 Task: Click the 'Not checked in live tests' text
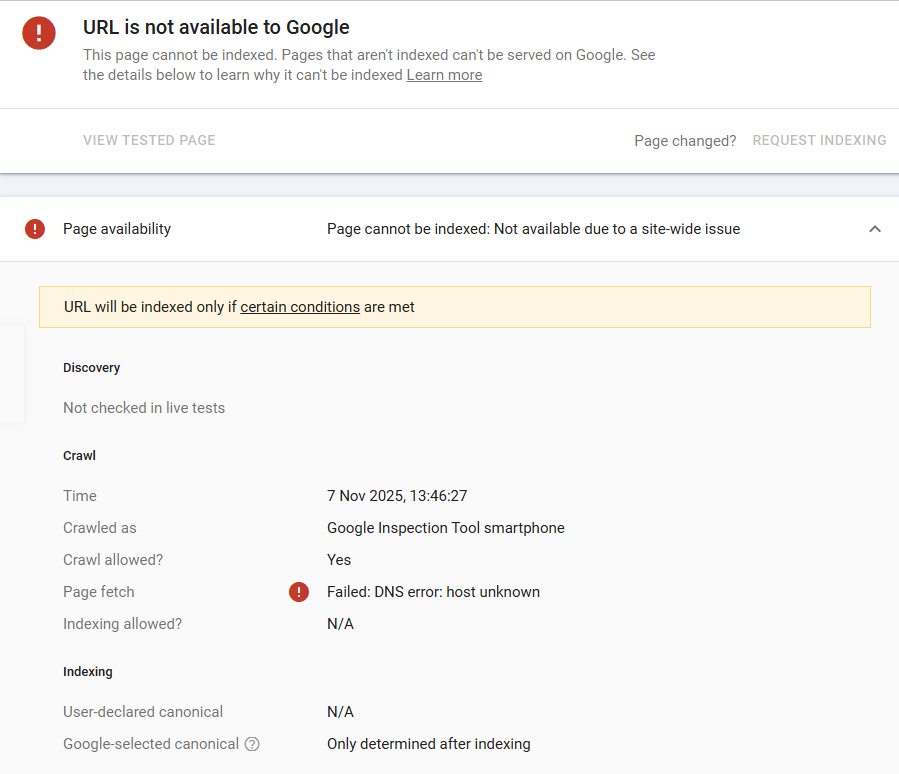point(144,408)
